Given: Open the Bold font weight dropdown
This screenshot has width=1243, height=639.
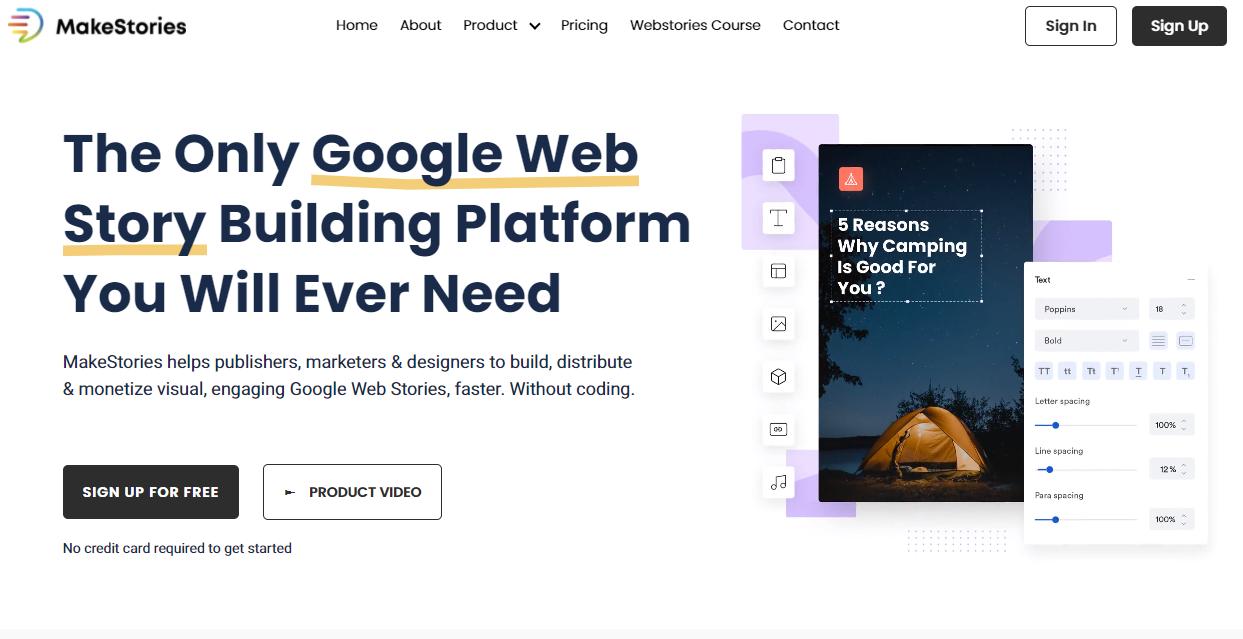Looking at the screenshot, I should [1087, 341].
